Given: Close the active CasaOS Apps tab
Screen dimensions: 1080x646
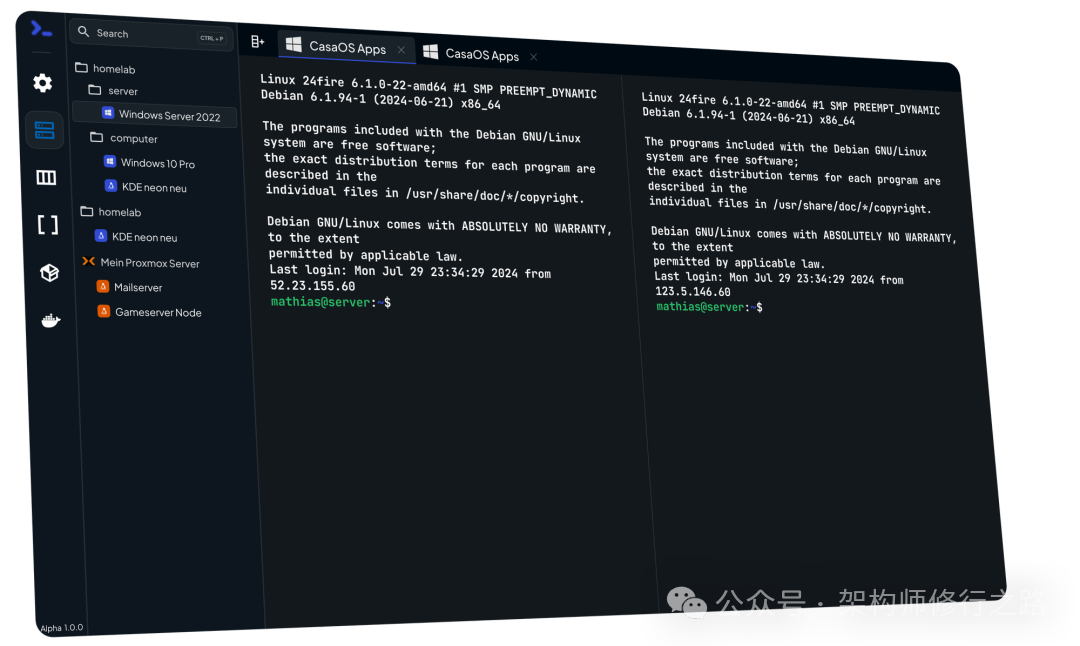Looking at the screenshot, I should tap(401, 50).
